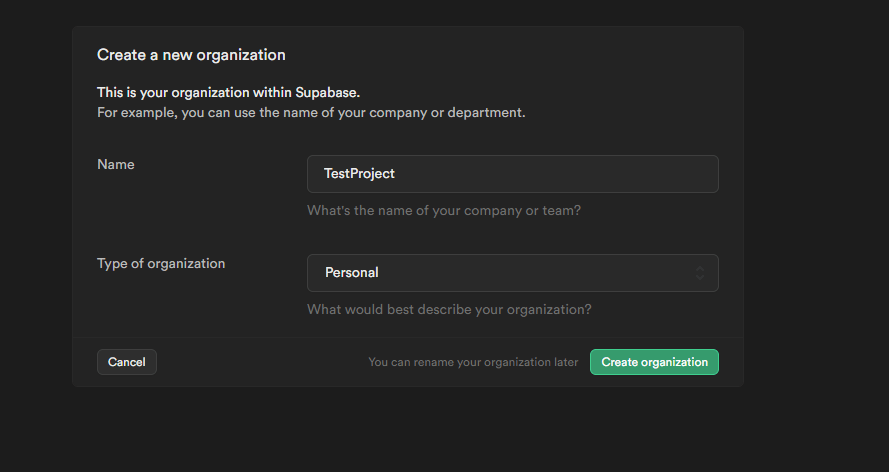Click the empty footer area beside Cancel

261,362
